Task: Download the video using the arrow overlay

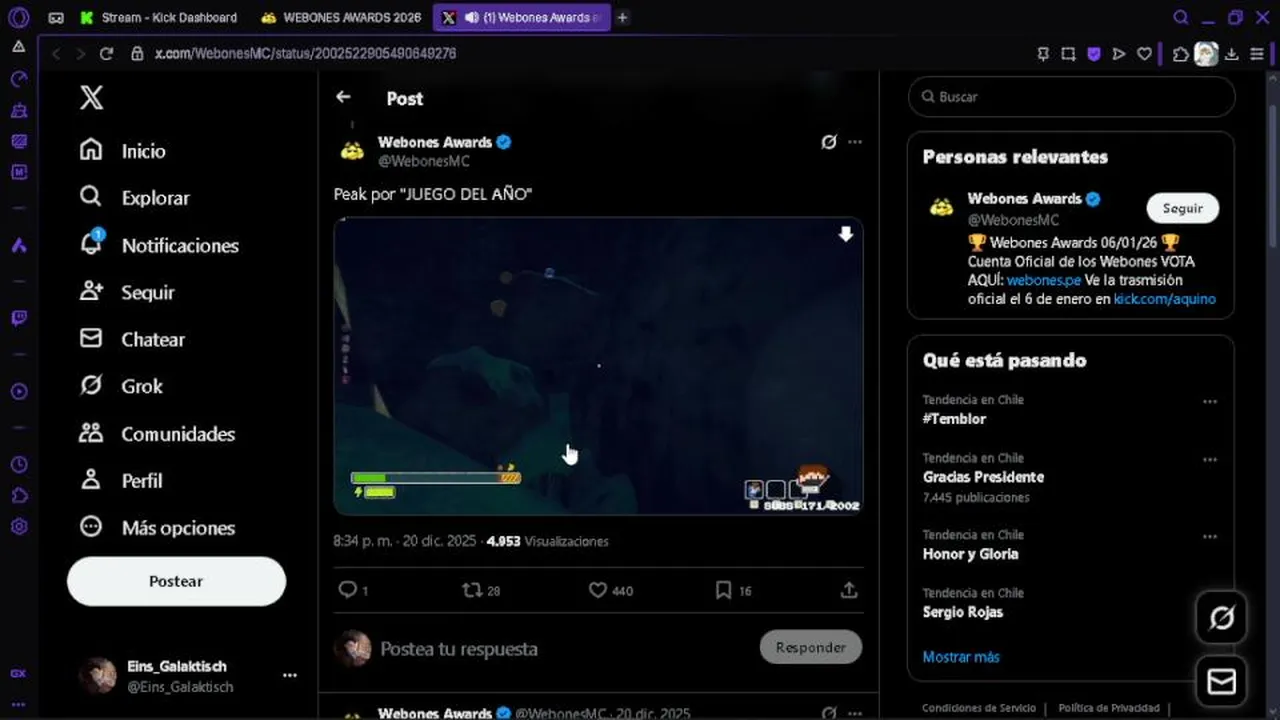Action: pos(846,234)
